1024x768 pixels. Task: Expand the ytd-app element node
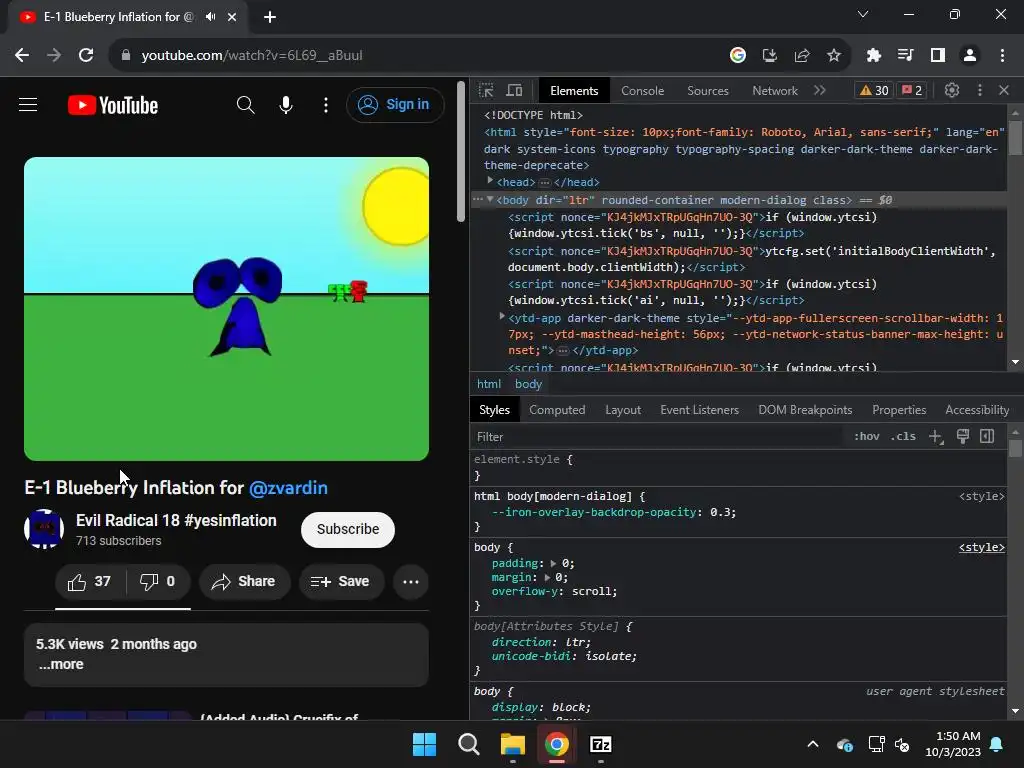pyautogui.click(x=502, y=316)
